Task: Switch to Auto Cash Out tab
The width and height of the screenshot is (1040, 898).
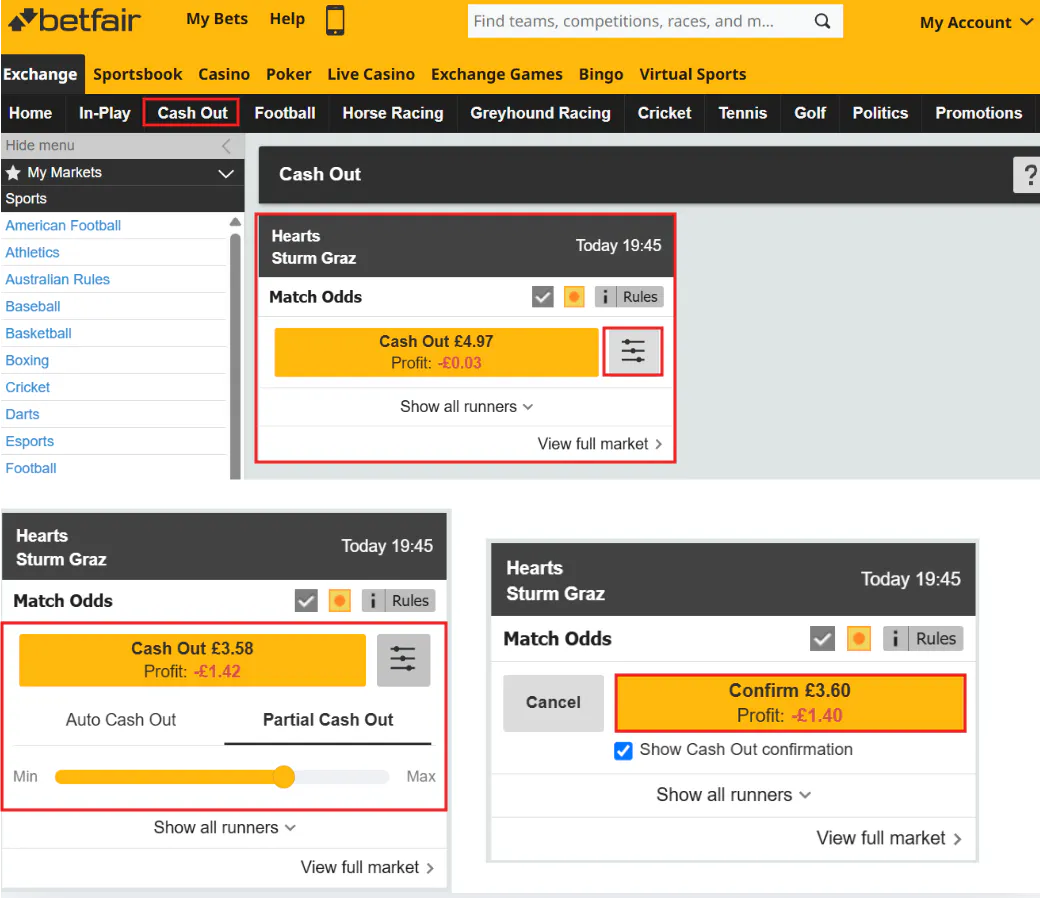Action: pos(121,720)
